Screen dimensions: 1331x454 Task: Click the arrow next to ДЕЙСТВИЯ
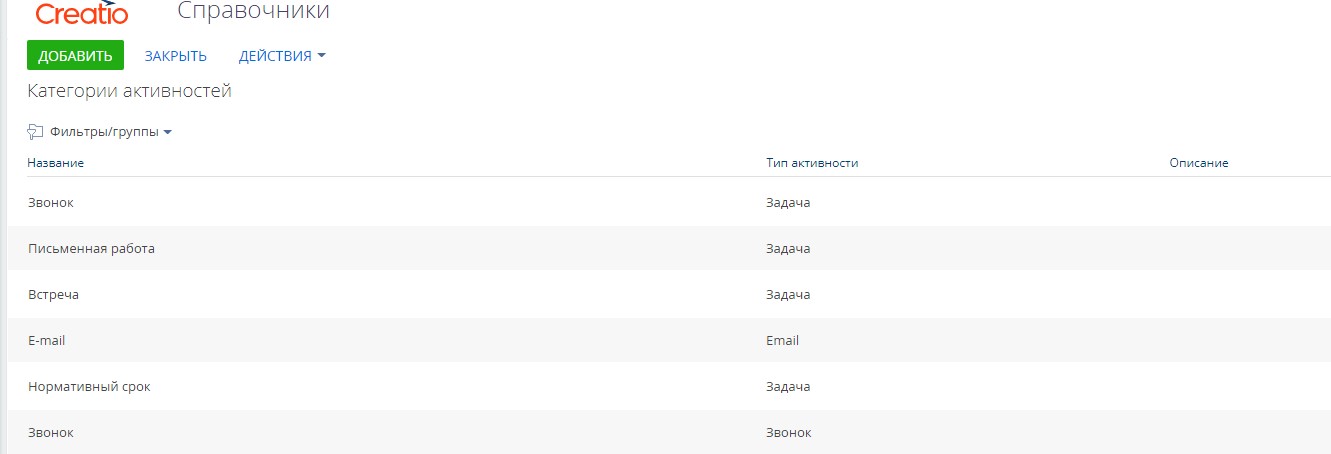(321, 56)
